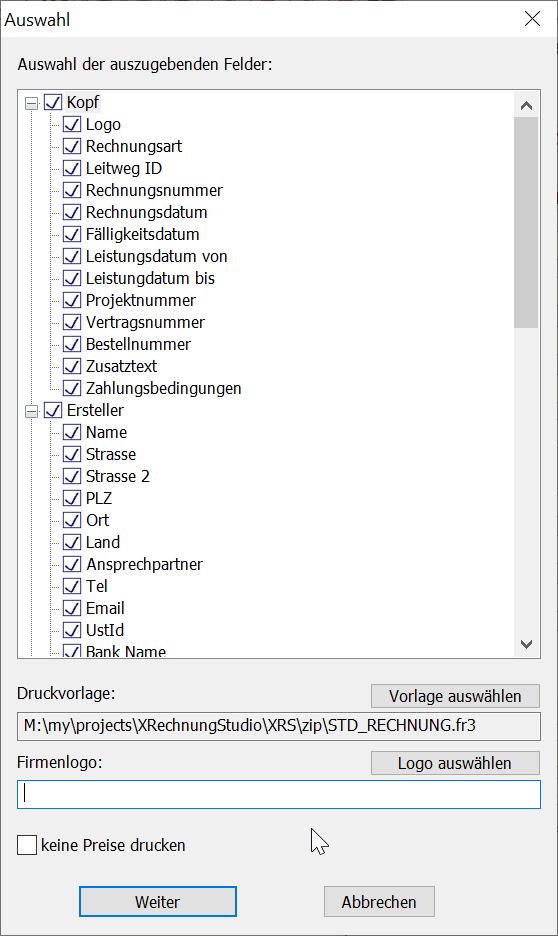This screenshot has width=558, height=936.
Task: Uncheck the Logo field checkbox
Action: tap(72, 124)
